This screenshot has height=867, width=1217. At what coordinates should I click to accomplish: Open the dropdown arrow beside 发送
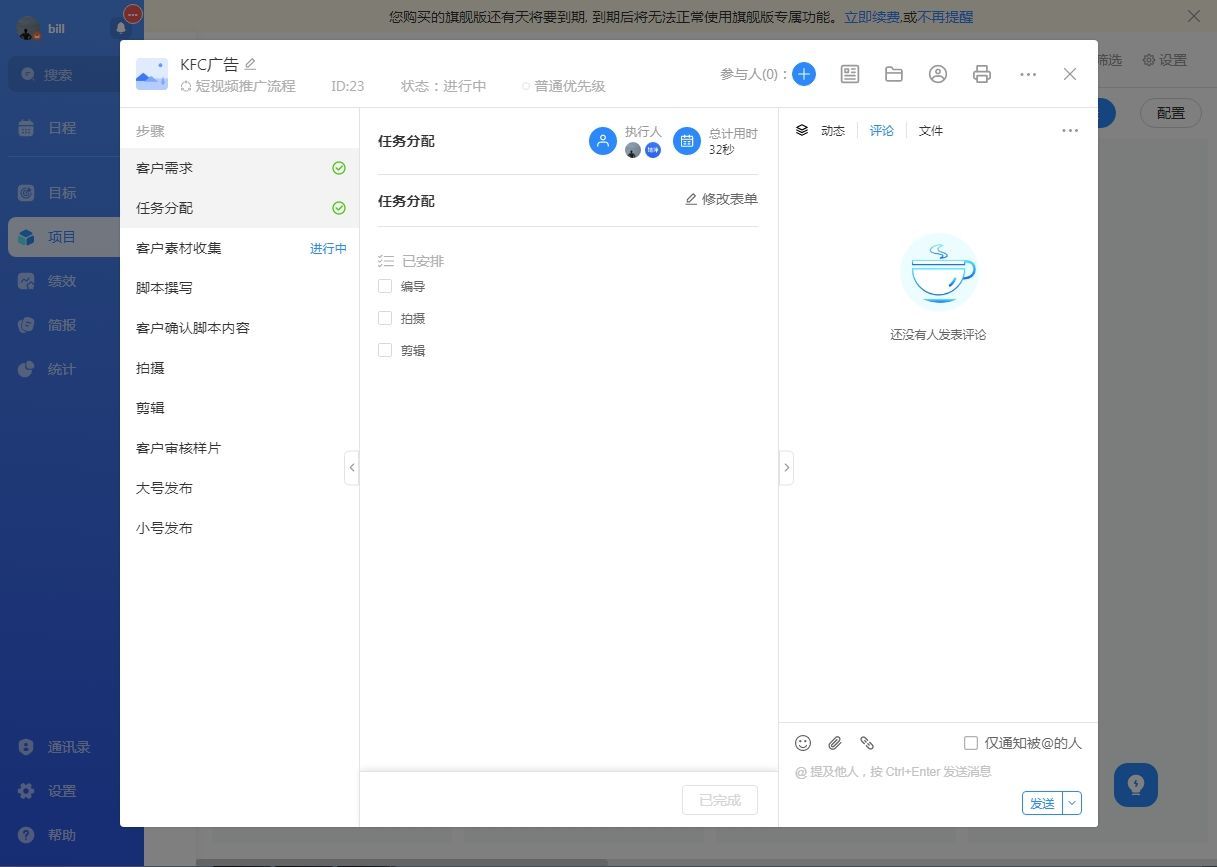[1072, 803]
